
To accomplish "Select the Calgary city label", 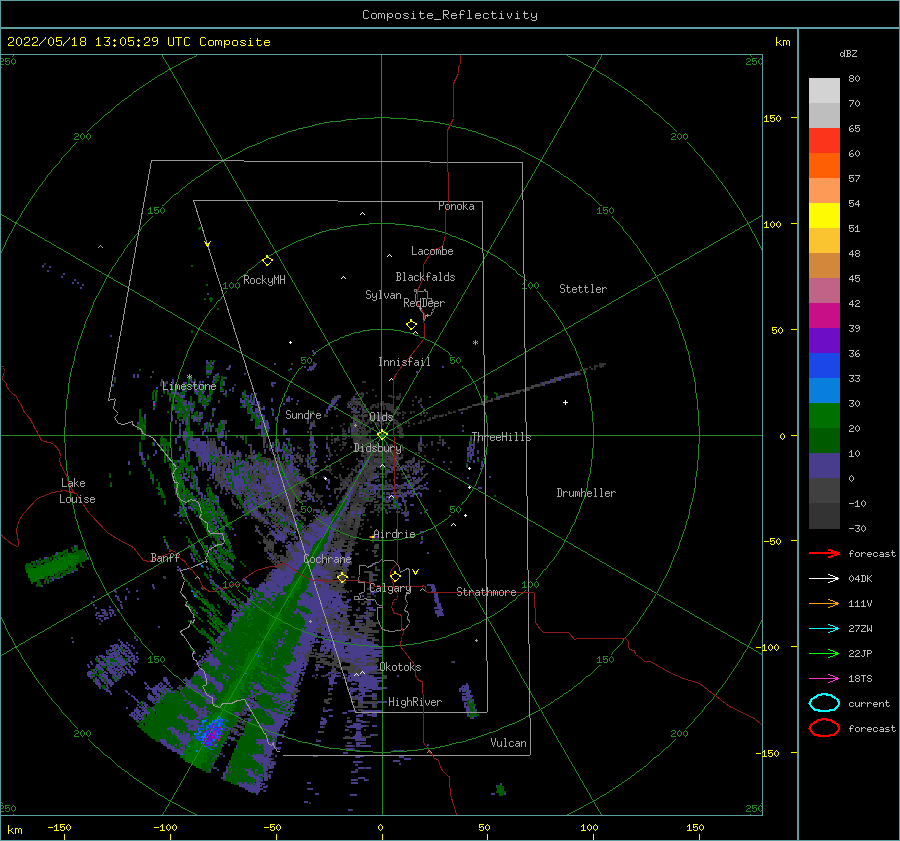I will (x=390, y=588).
